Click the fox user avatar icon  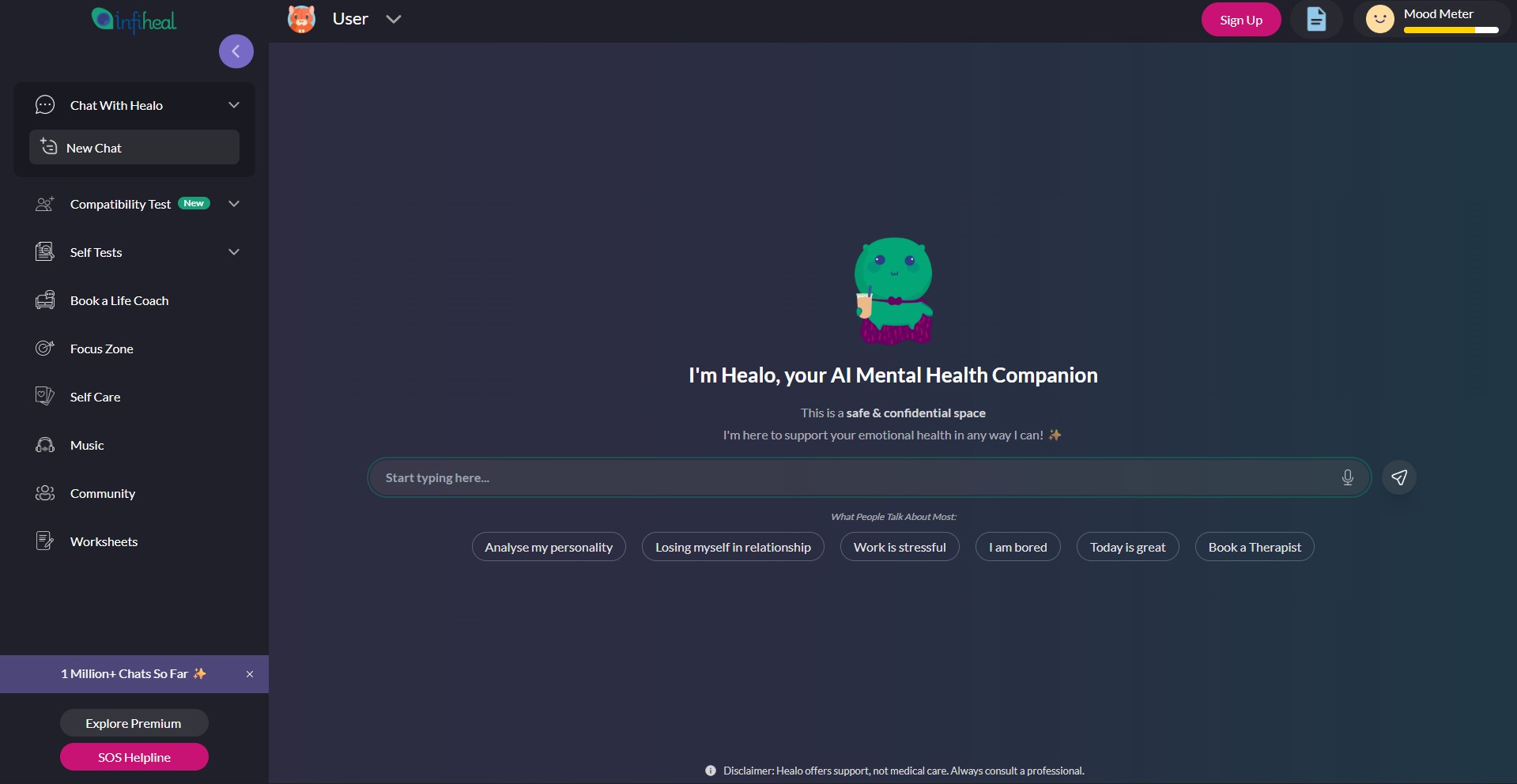tap(301, 19)
